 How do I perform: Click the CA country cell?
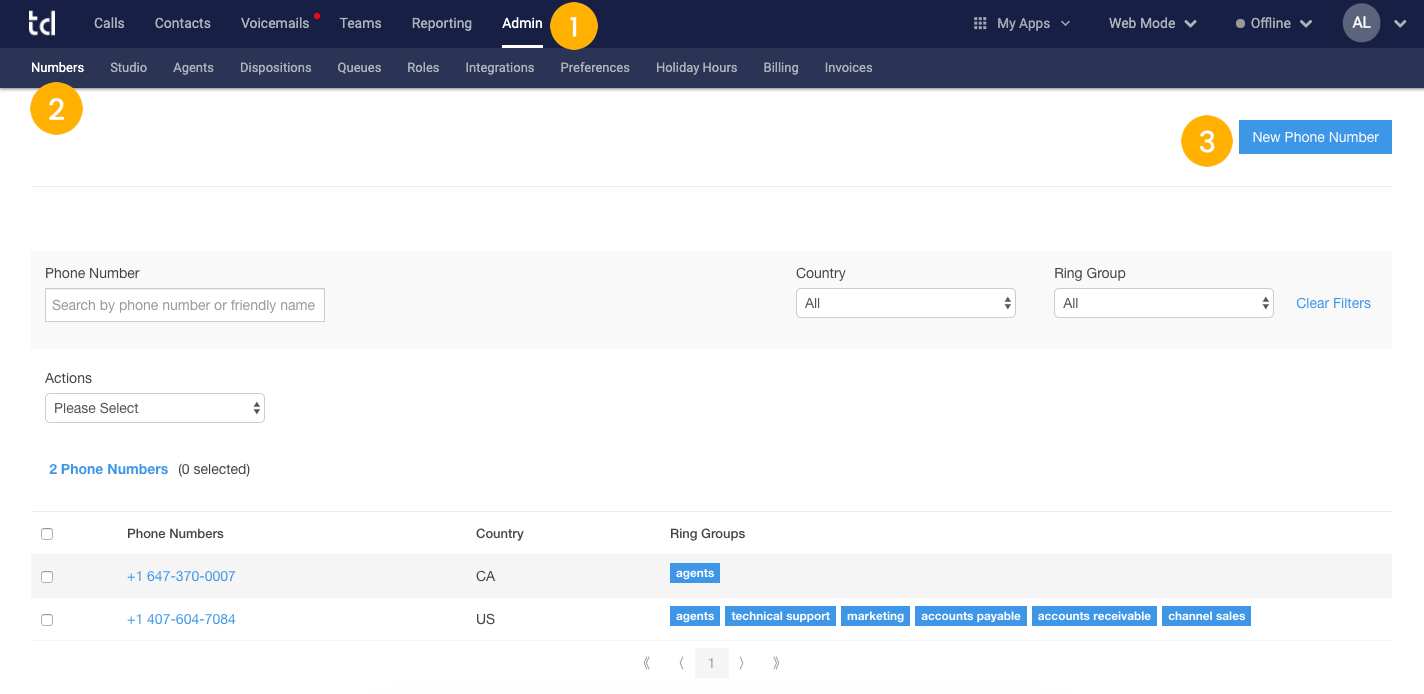click(485, 576)
